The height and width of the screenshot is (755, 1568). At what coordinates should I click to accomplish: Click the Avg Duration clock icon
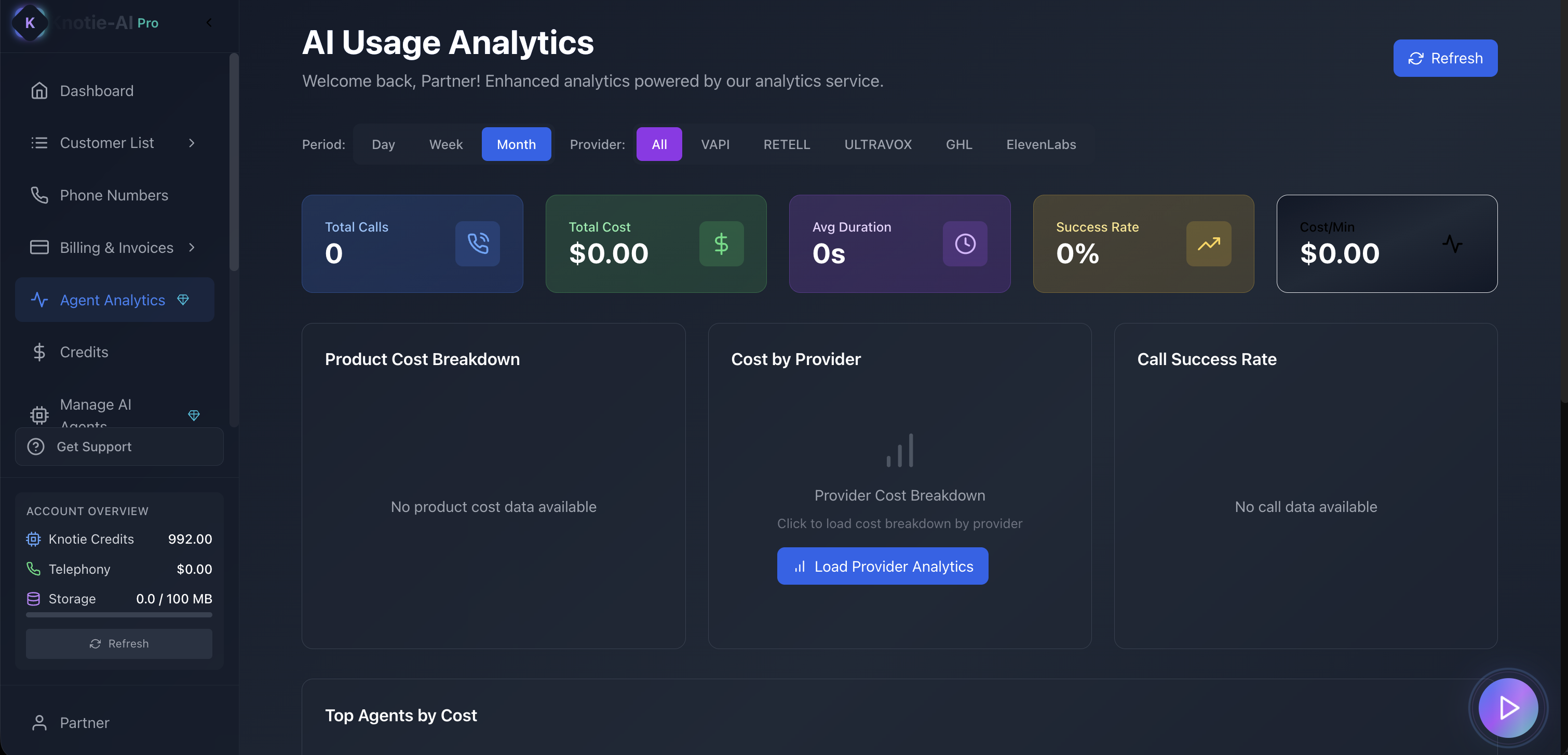point(965,244)
